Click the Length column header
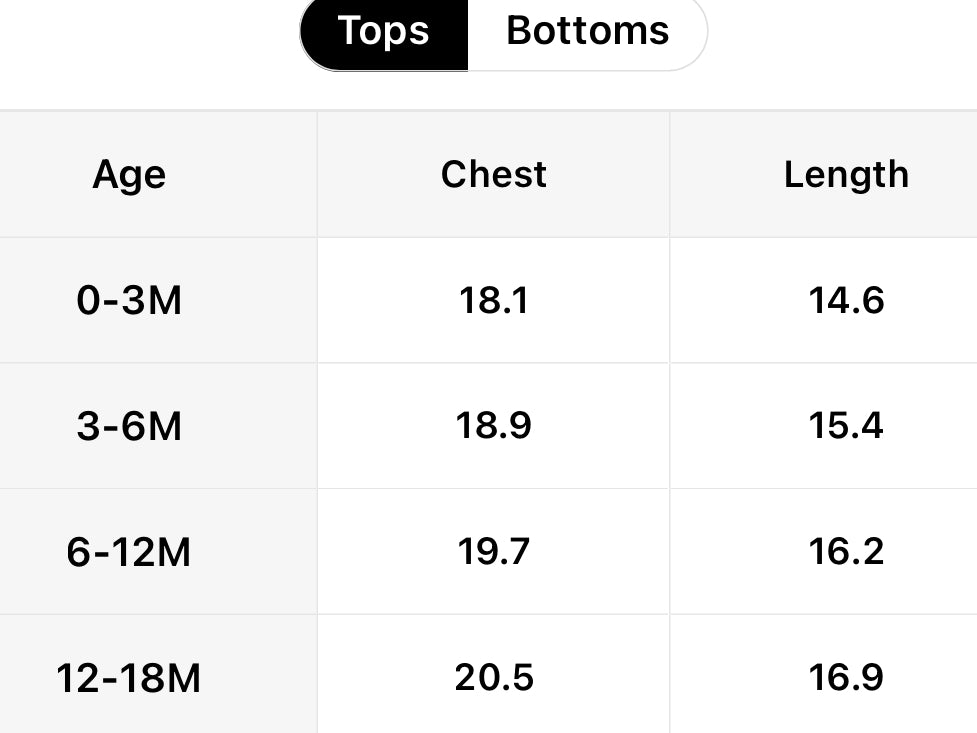Screen dimensions: 977x733 click(846, 175)
